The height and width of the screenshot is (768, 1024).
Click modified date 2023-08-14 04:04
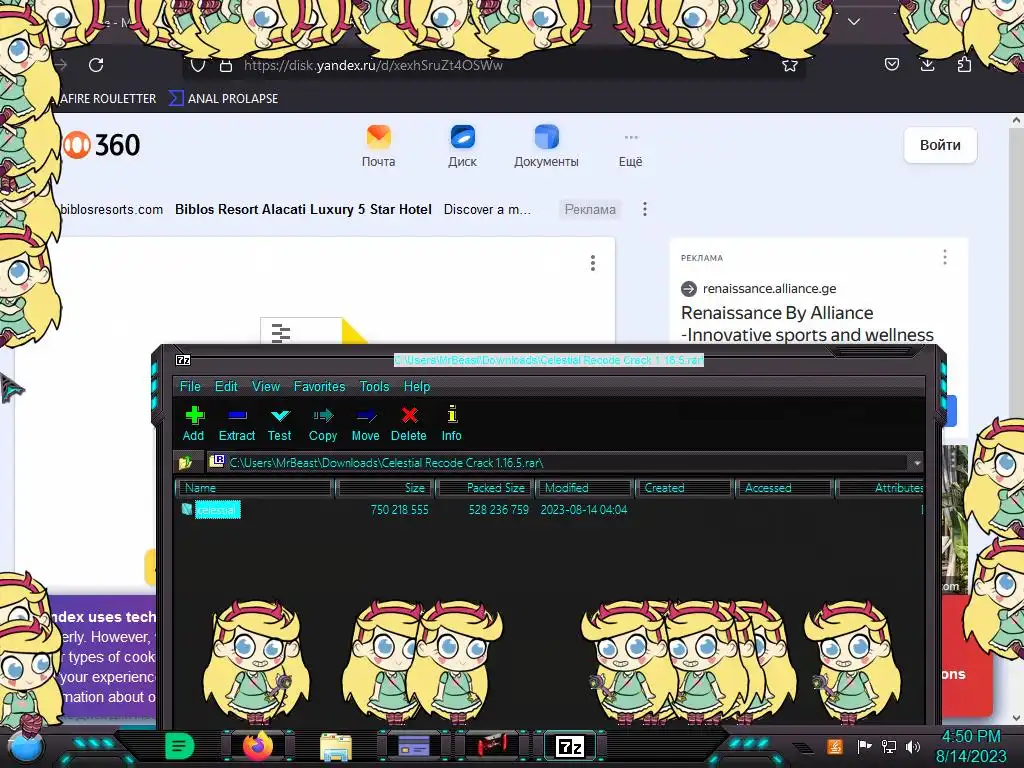point(583,509)
